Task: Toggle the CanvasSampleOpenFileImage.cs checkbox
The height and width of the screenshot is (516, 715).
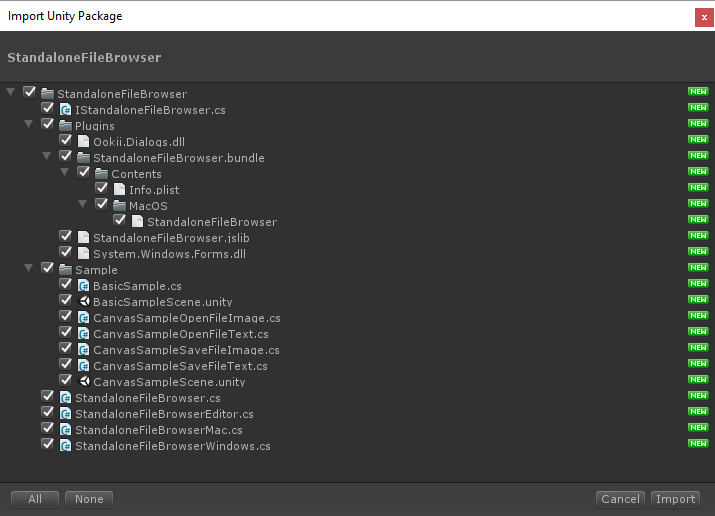Action: tap(66, 318)
